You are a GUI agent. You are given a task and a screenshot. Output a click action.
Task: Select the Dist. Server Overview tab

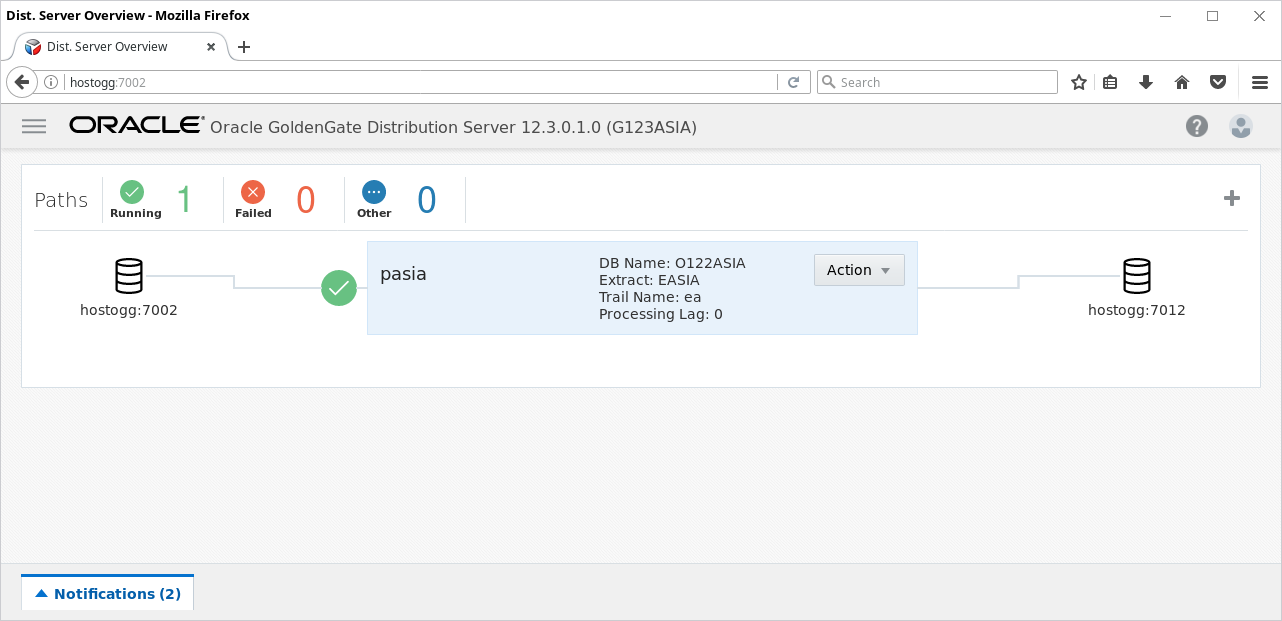120,47
